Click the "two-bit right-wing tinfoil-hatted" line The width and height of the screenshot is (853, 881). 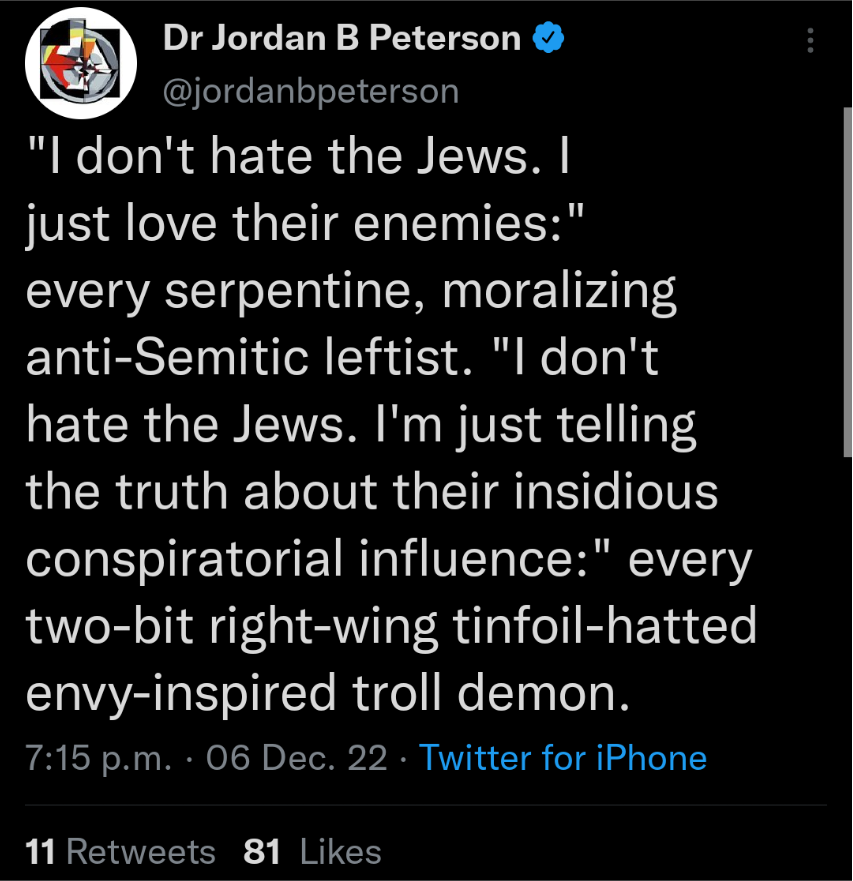tap(391, 625)
